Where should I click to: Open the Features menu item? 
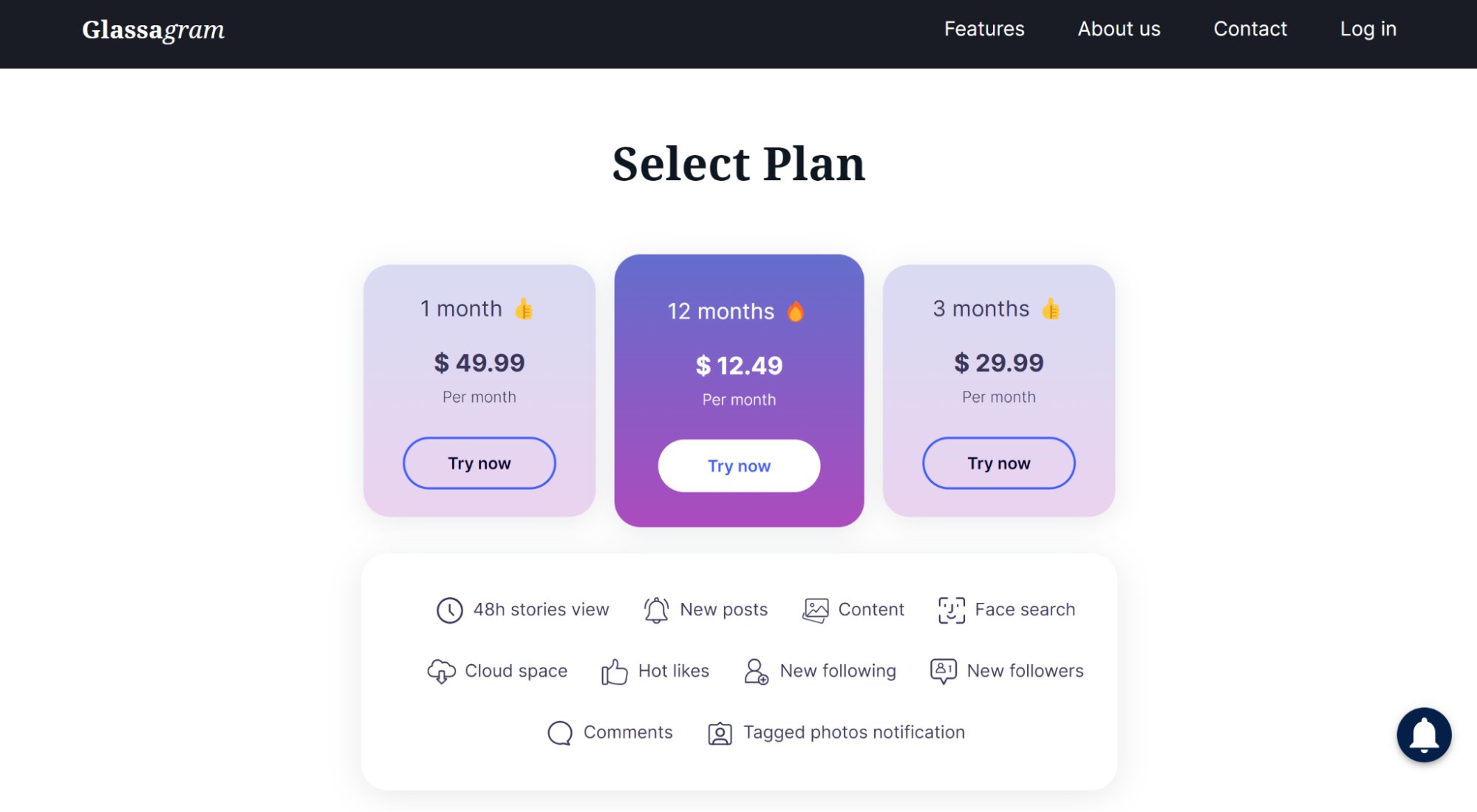coord(984,29)
